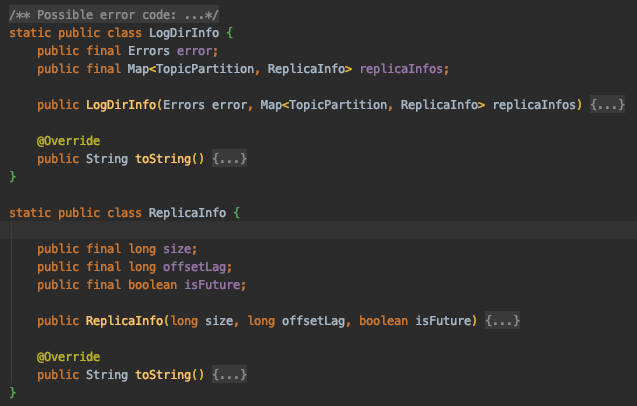
Task: Click the 'offsetLag' field declaration
Action: coord(195,267)
